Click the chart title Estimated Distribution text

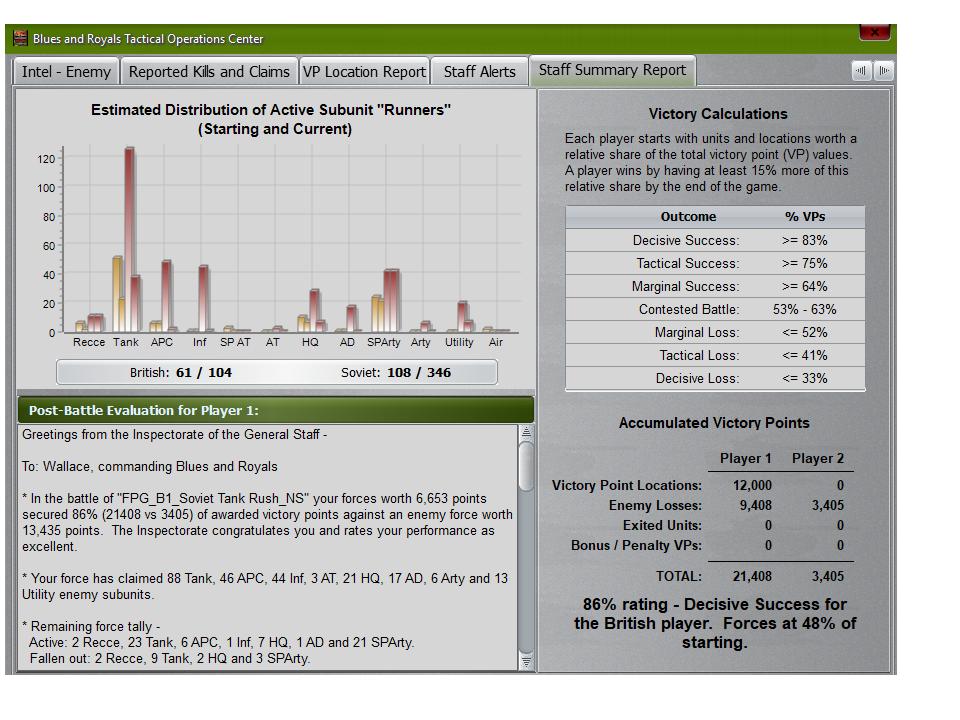[x=271, y=119]
